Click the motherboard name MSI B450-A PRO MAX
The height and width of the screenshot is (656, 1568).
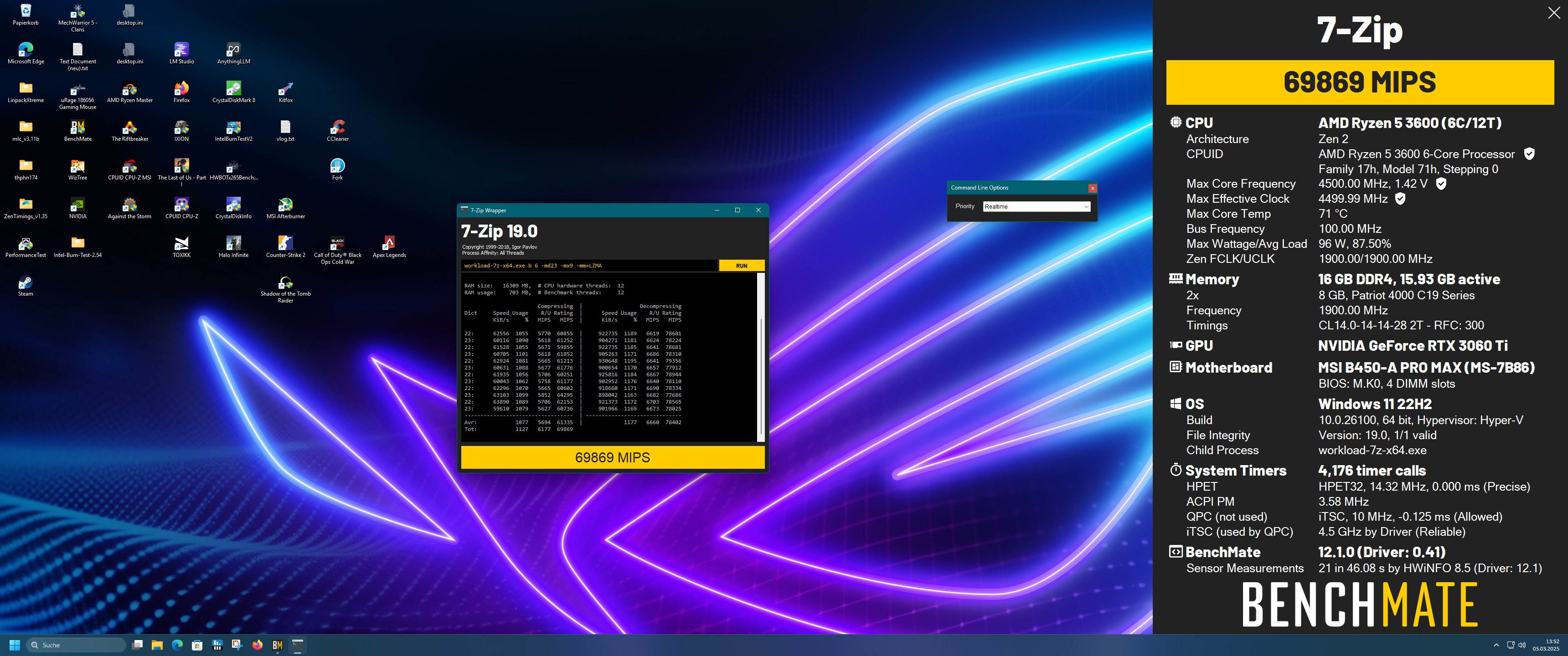[1426, 368]
